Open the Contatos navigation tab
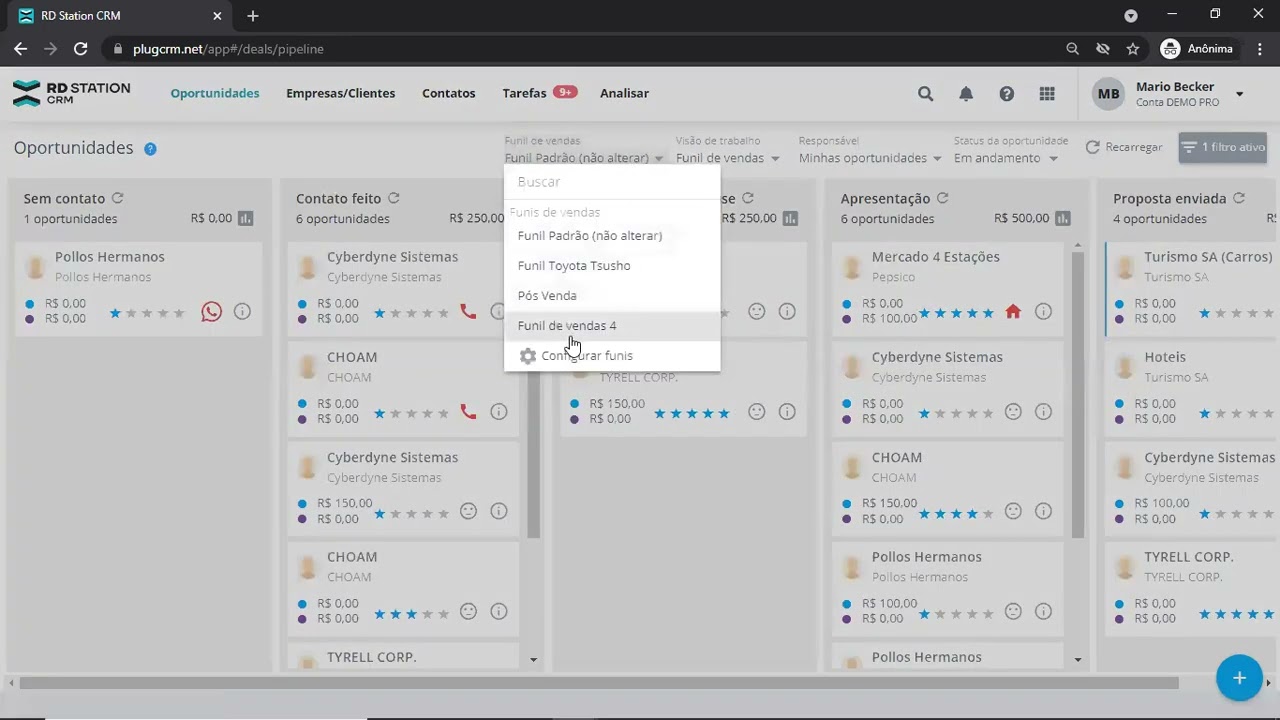Image resolution: width=1280 pixels, height=720 pixels. (x=448, y=93)
